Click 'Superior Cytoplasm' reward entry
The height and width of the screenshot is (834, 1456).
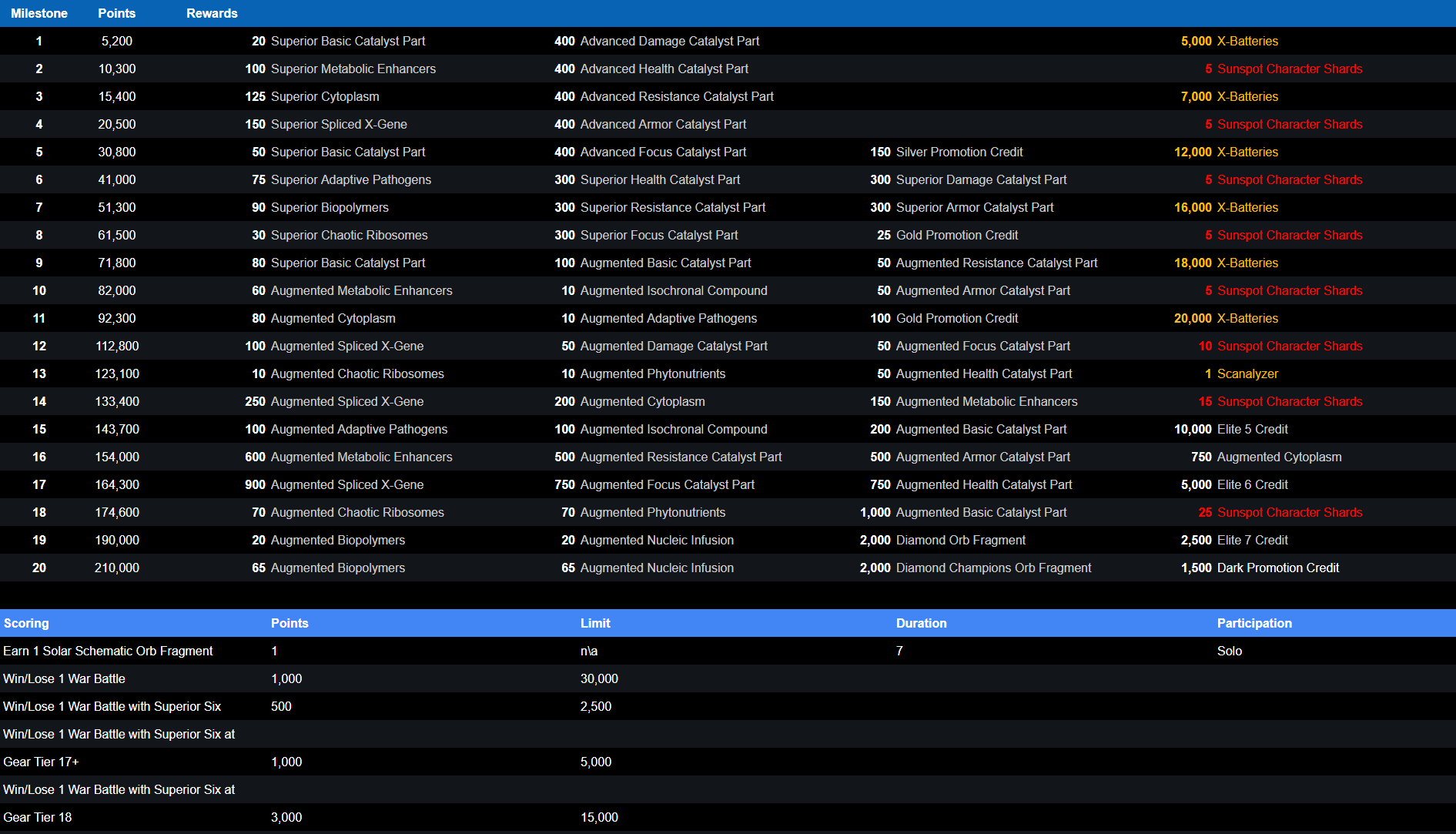pyautogui.click(x=325, y=96)
